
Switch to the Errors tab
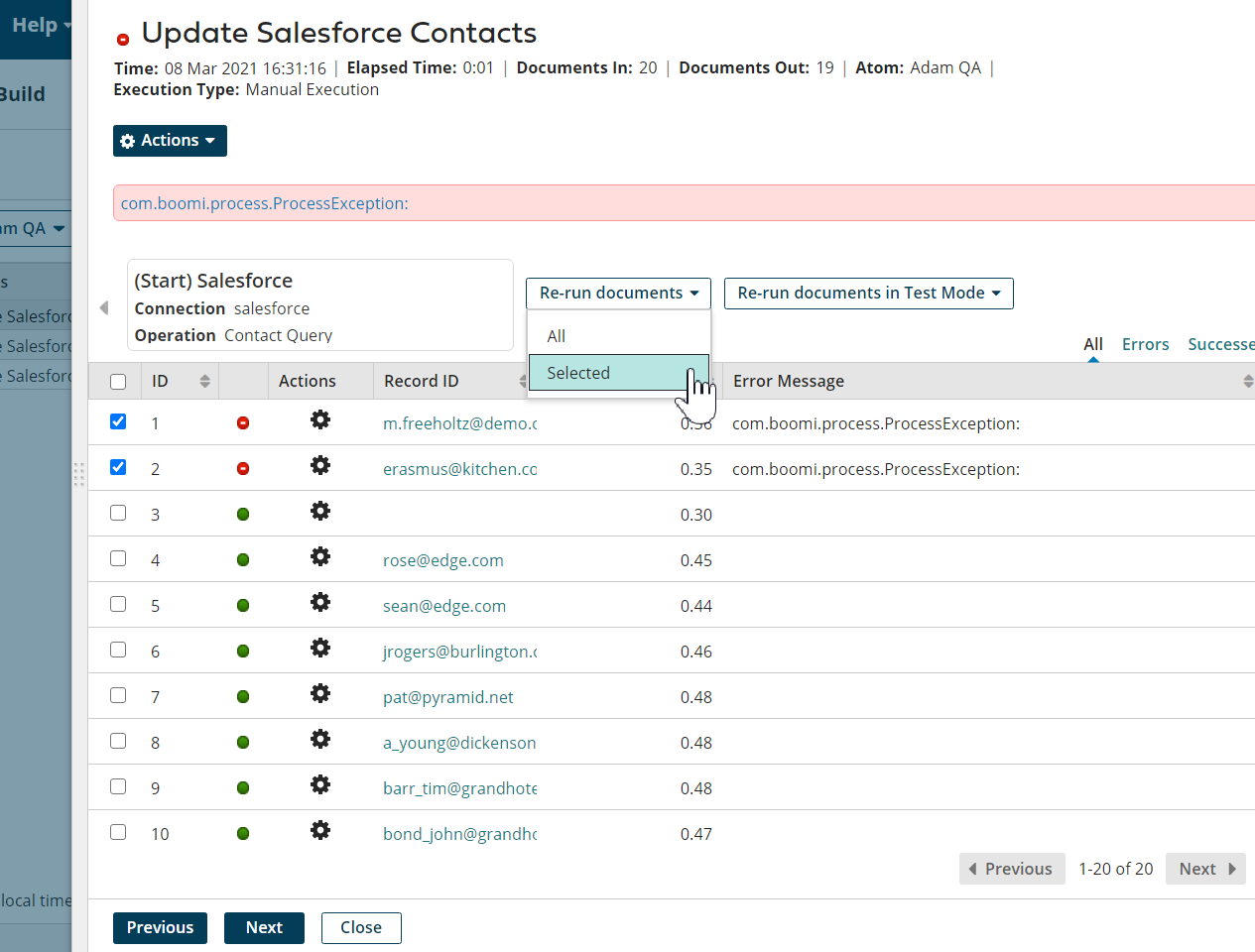pos(1145,343)
